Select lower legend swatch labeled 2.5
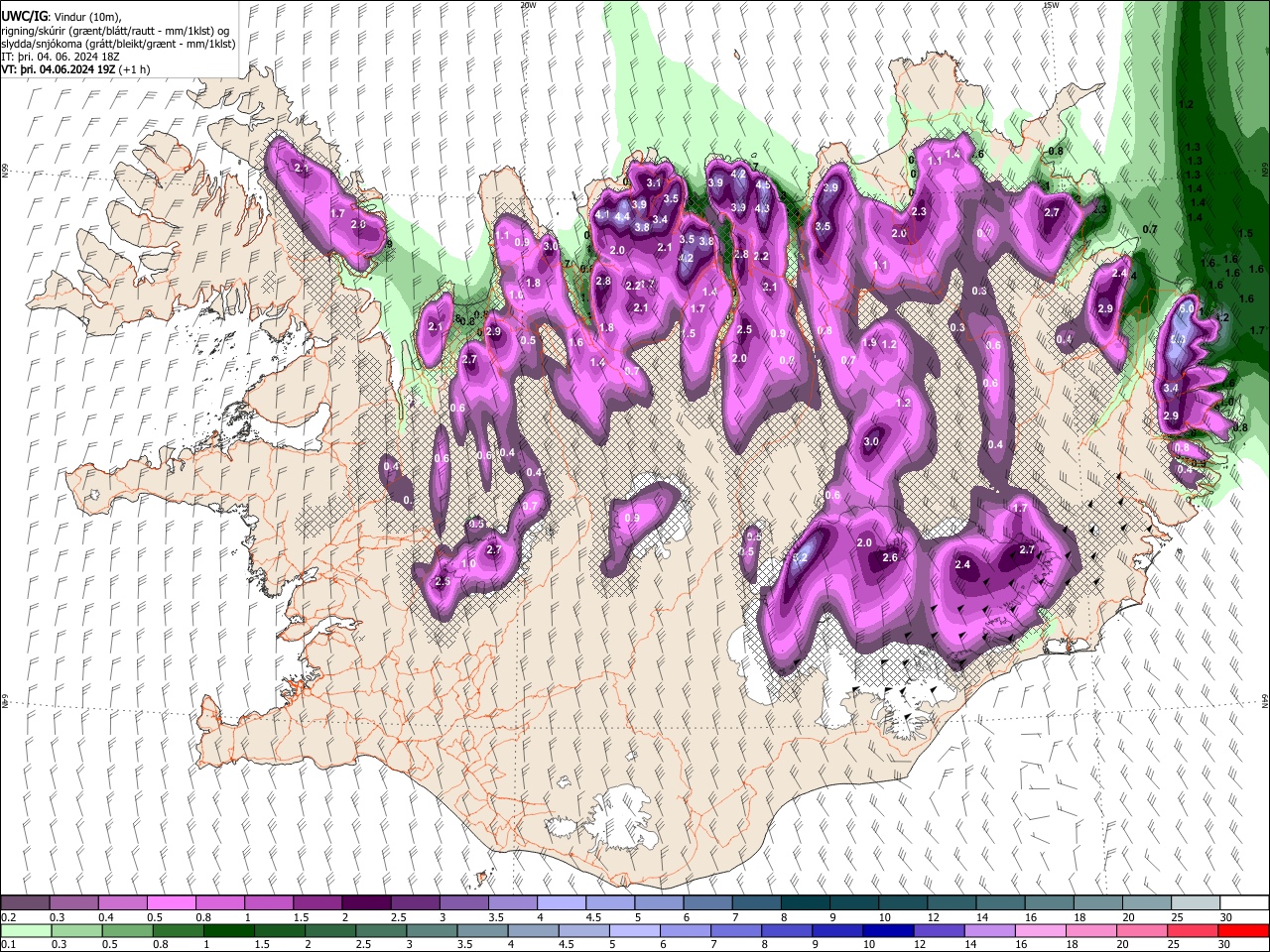The height and width of the screenshot is (952, 1270). coord(380,930)
